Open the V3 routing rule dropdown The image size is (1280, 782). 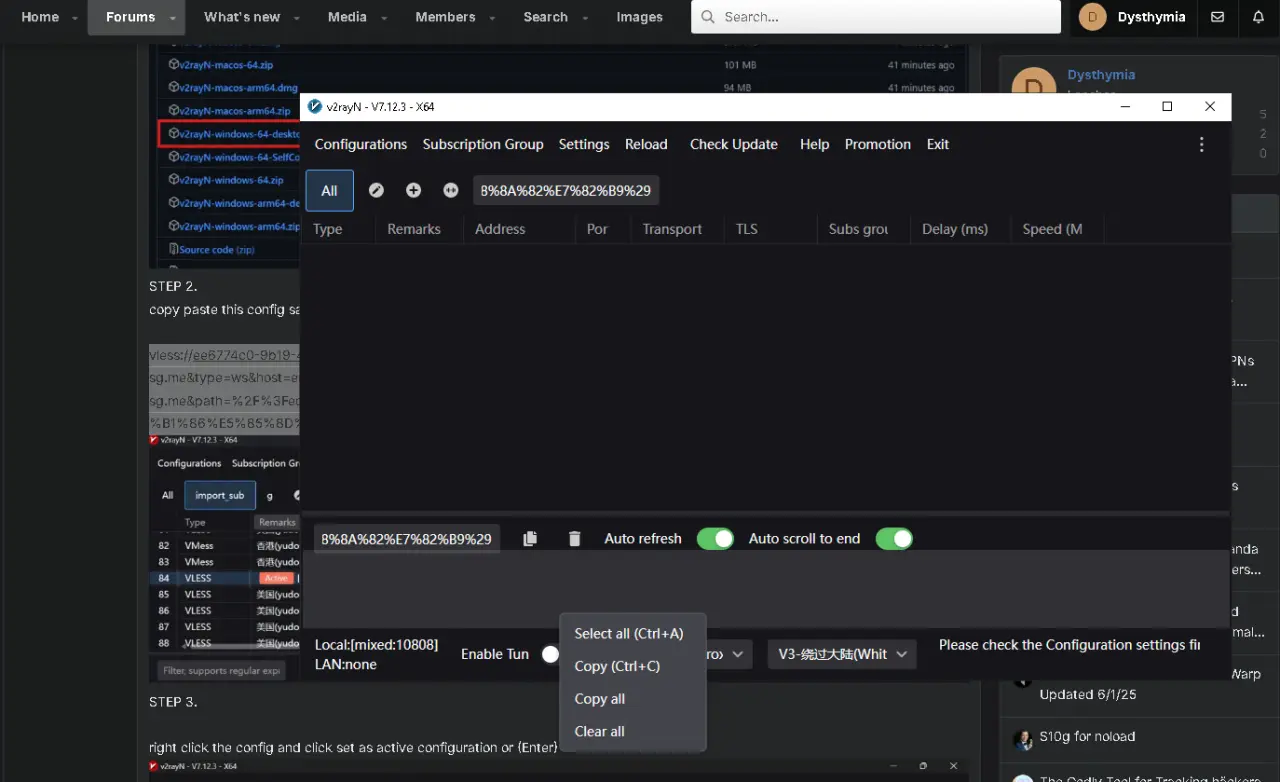(841, 654)
